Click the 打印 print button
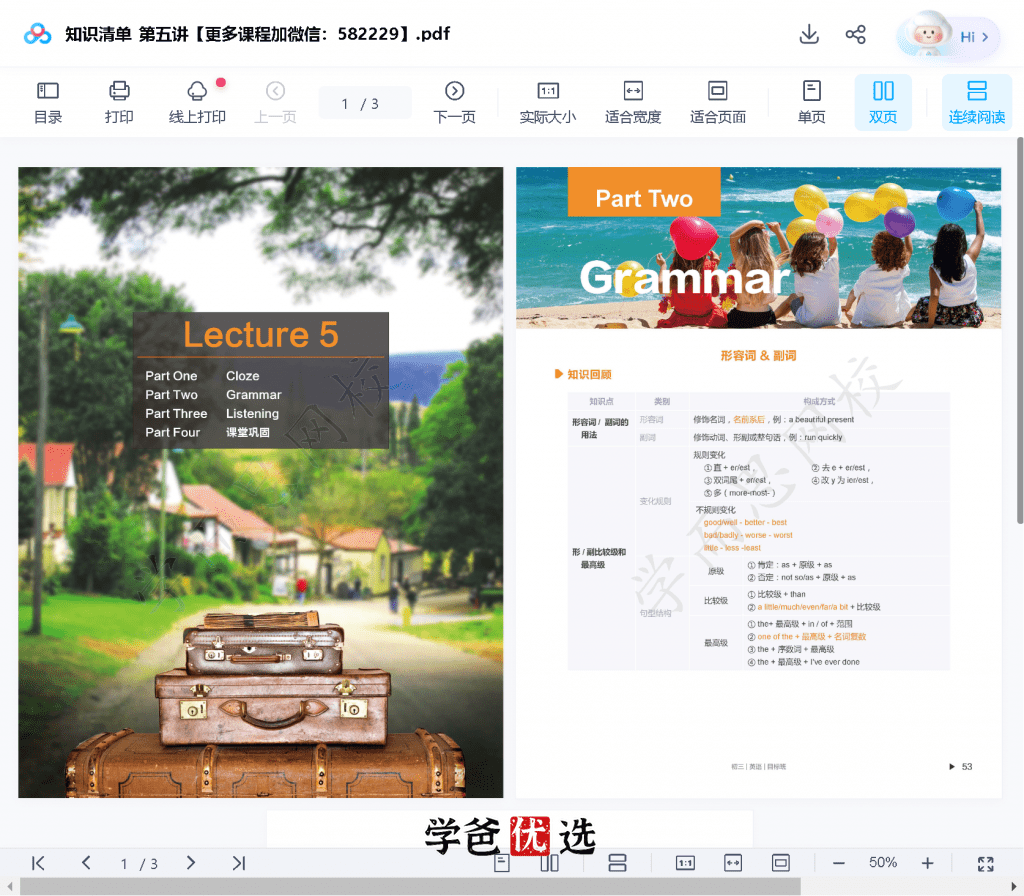 [119, 103]
